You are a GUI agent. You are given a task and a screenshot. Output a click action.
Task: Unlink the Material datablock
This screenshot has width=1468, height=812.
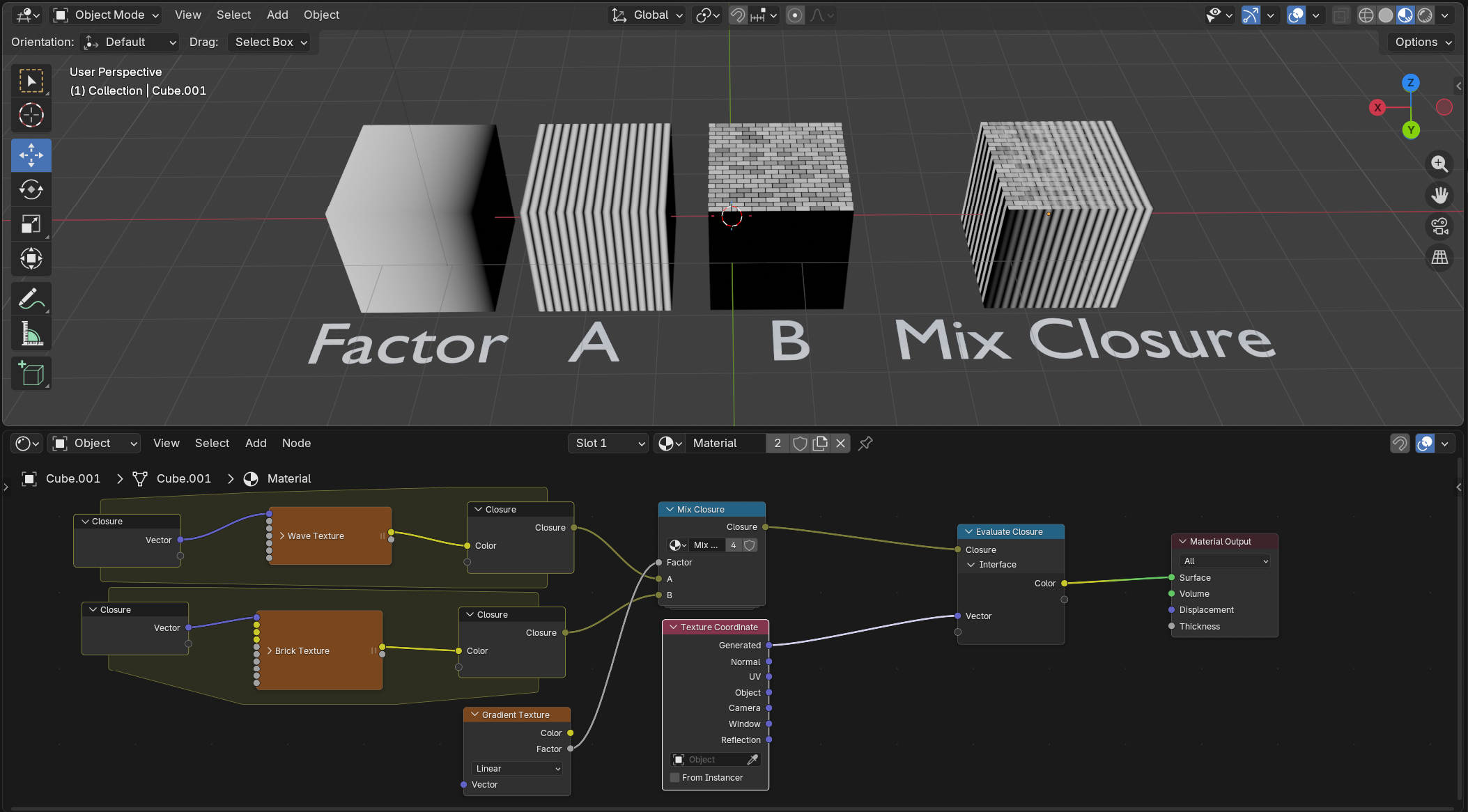click(x=841, y=444)
